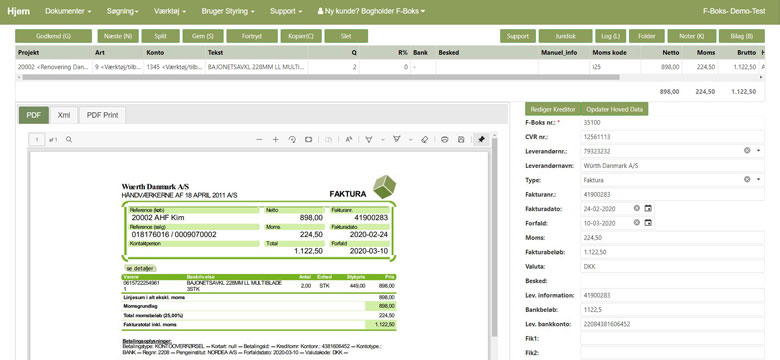Click the Projekt cell '20002 <Renovering Dan...'

point(54,67)
